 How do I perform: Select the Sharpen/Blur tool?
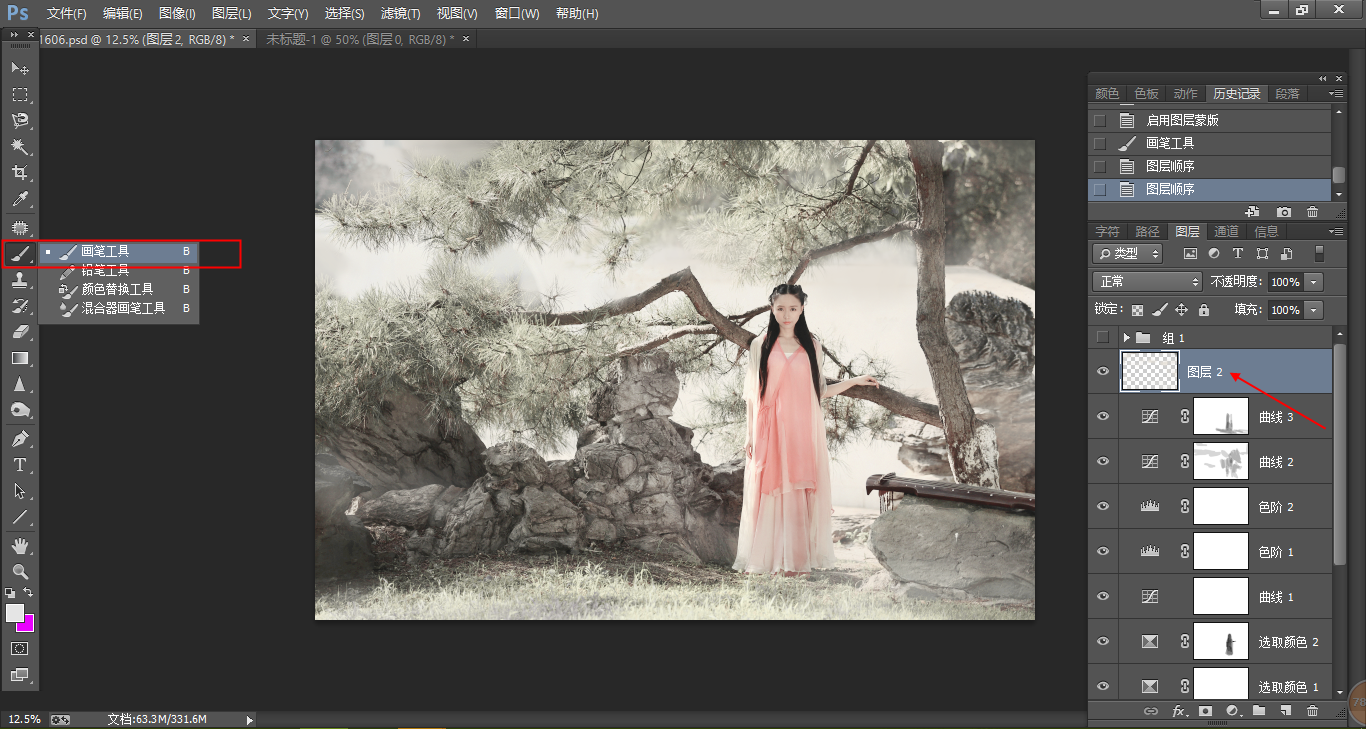(x=19, y=384)
